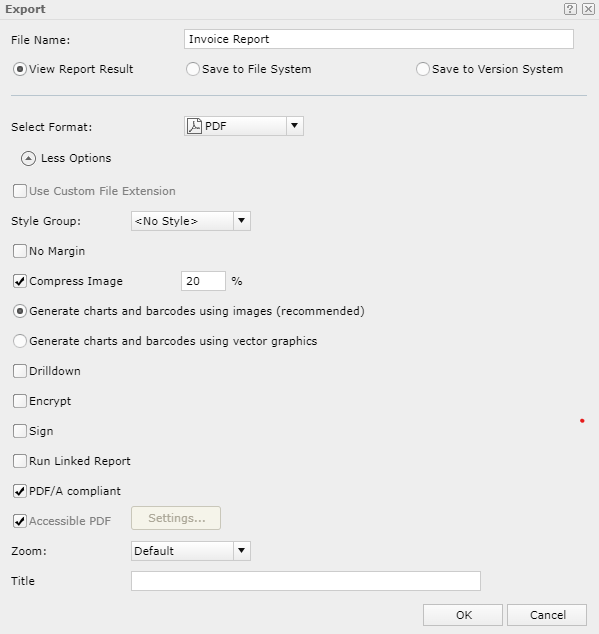Click the File Name input field
This screenshot has height=634, width=599.
379,39
